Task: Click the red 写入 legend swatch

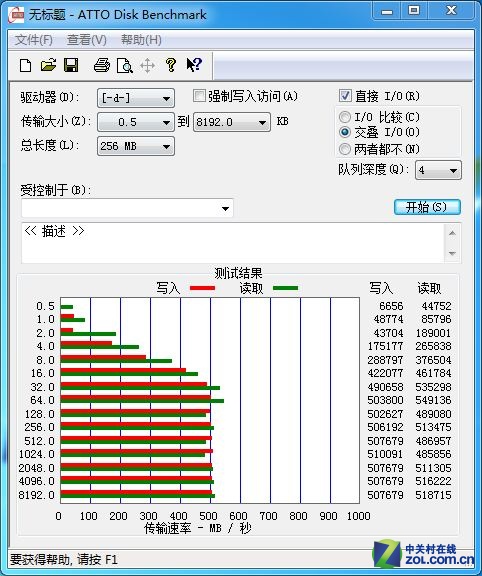Action: pyautogui.click(x=202, y=288)
